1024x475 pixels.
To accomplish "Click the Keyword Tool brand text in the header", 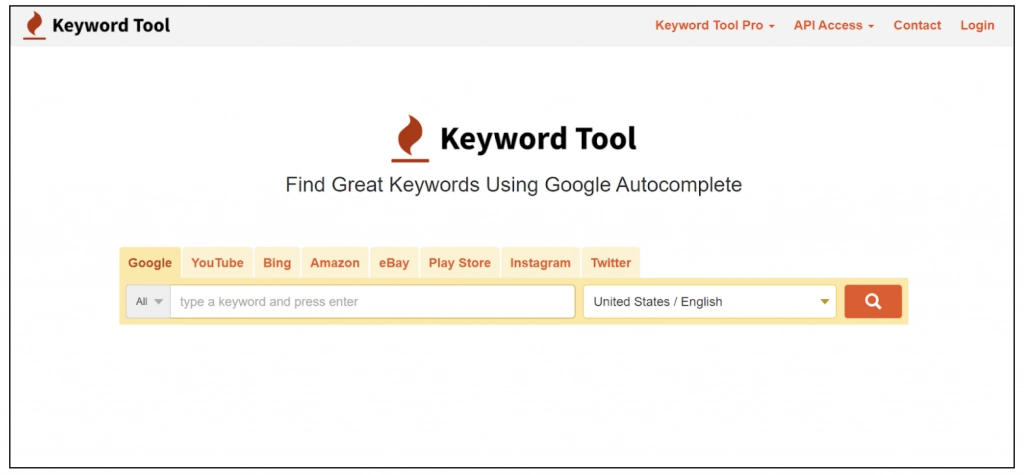I will point(111,26).
